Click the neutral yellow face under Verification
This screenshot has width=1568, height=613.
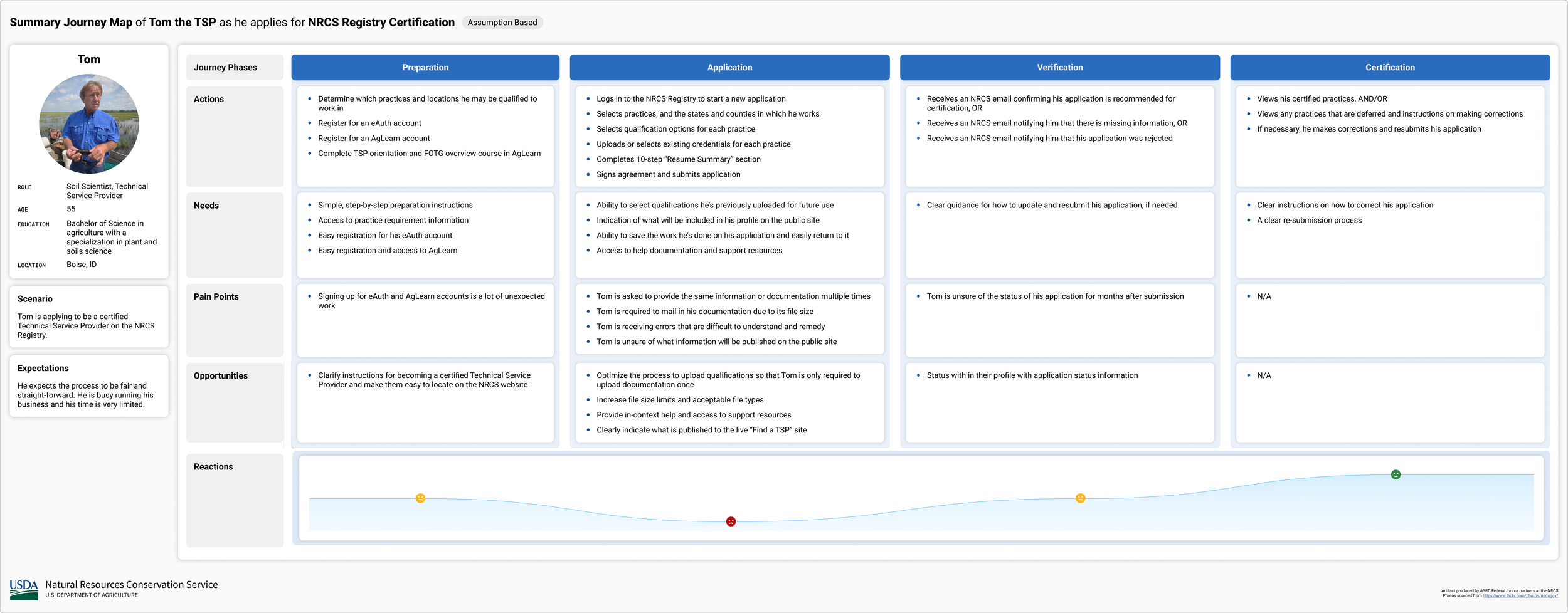[1080, 498]
